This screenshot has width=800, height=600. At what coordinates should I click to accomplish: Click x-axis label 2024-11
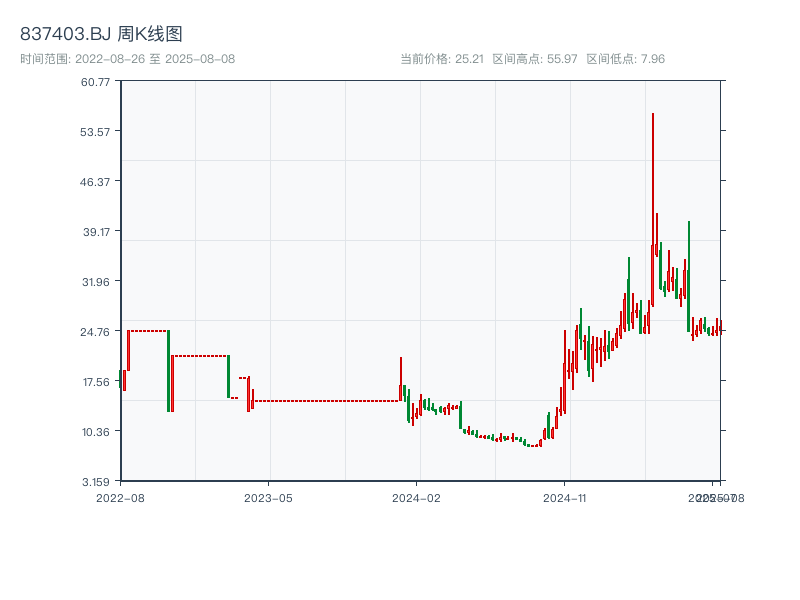[x=564, y=498]
